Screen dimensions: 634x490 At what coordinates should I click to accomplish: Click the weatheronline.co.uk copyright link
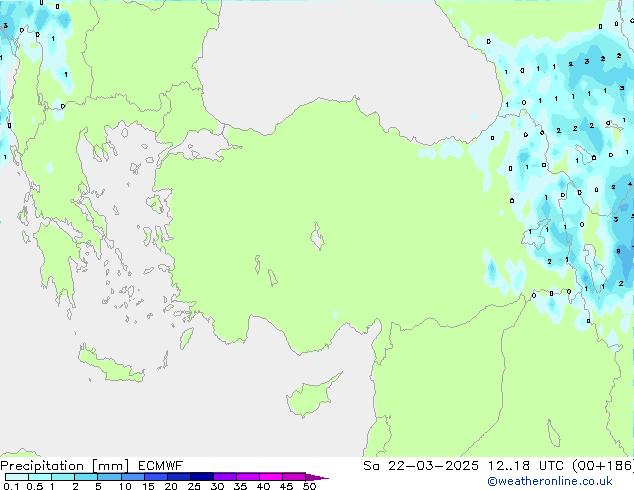pos(549,481)
